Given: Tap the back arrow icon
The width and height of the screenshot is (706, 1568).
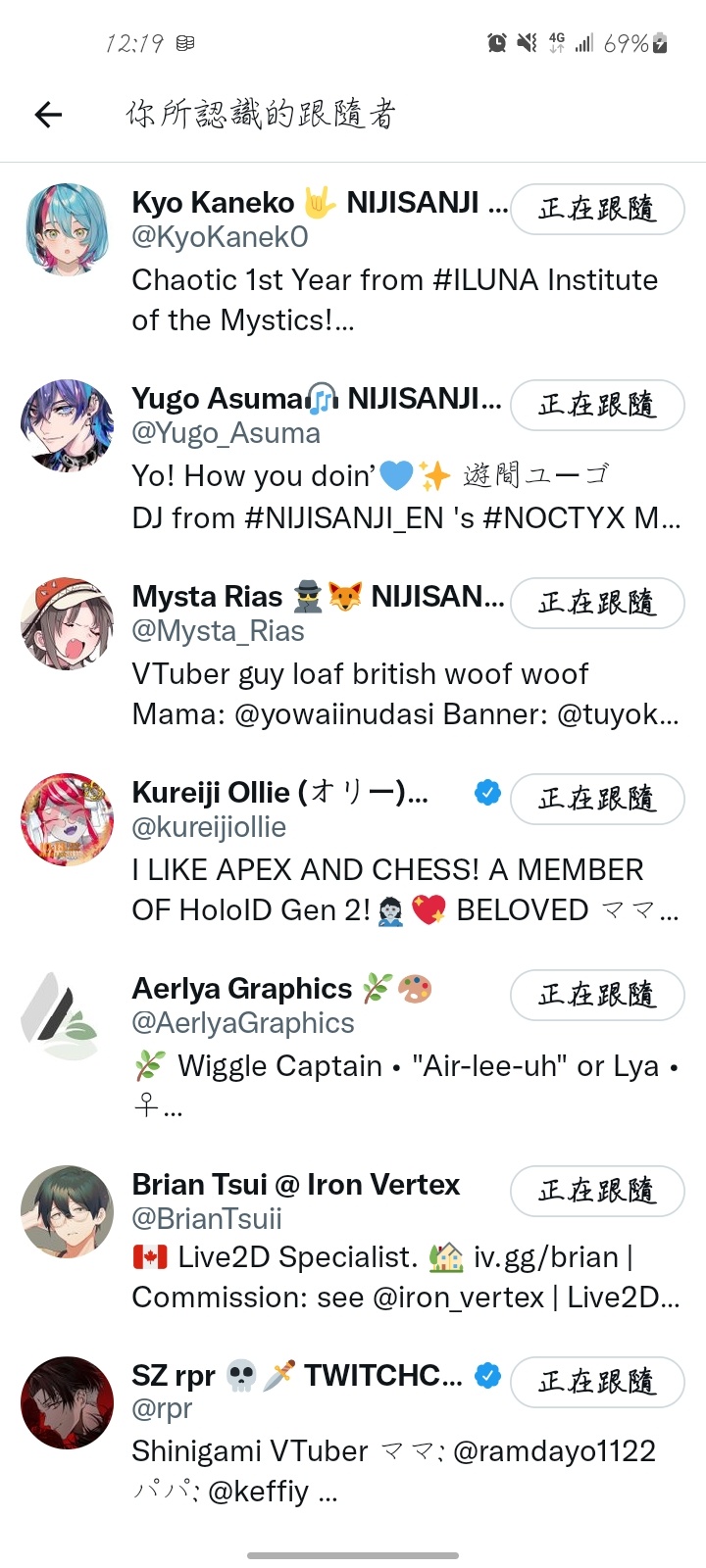Looking at the screenshot, I should tap(48, 115).
